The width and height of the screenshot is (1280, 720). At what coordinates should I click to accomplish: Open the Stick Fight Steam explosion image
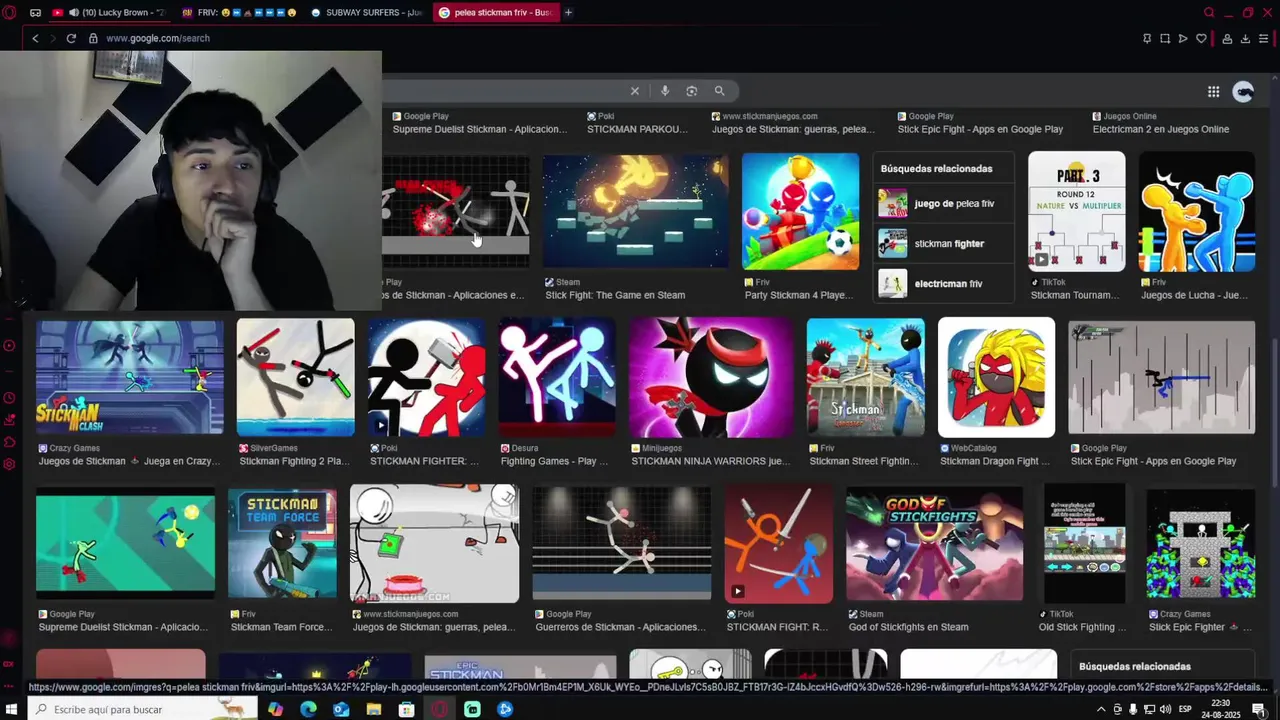[636, 211]
